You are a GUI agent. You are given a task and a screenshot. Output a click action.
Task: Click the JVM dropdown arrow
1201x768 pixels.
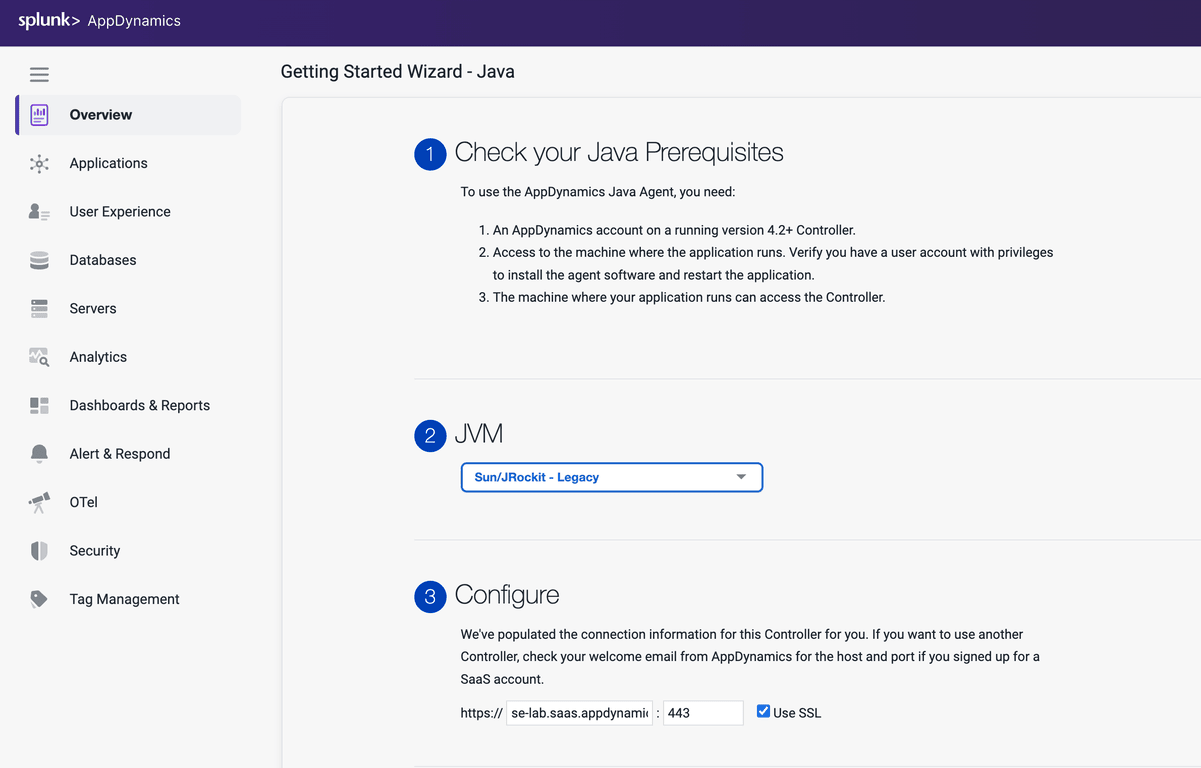point(741,477)
